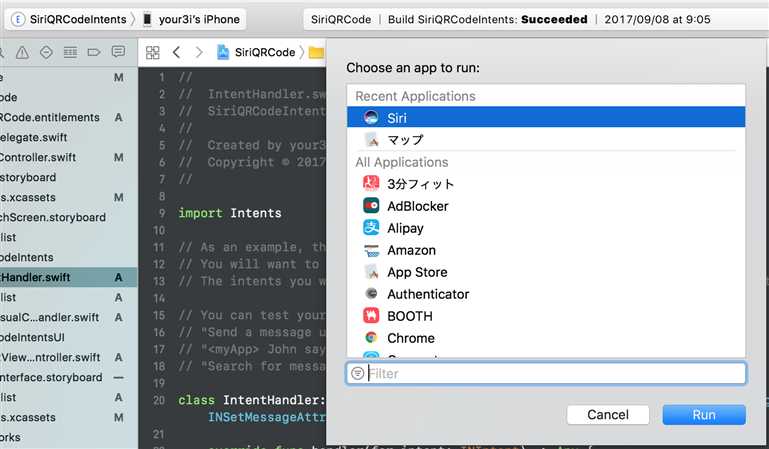This screenshot has height=449, width=769.
Task: Select マップ in Recent Applications
Action: click(546, 140)
